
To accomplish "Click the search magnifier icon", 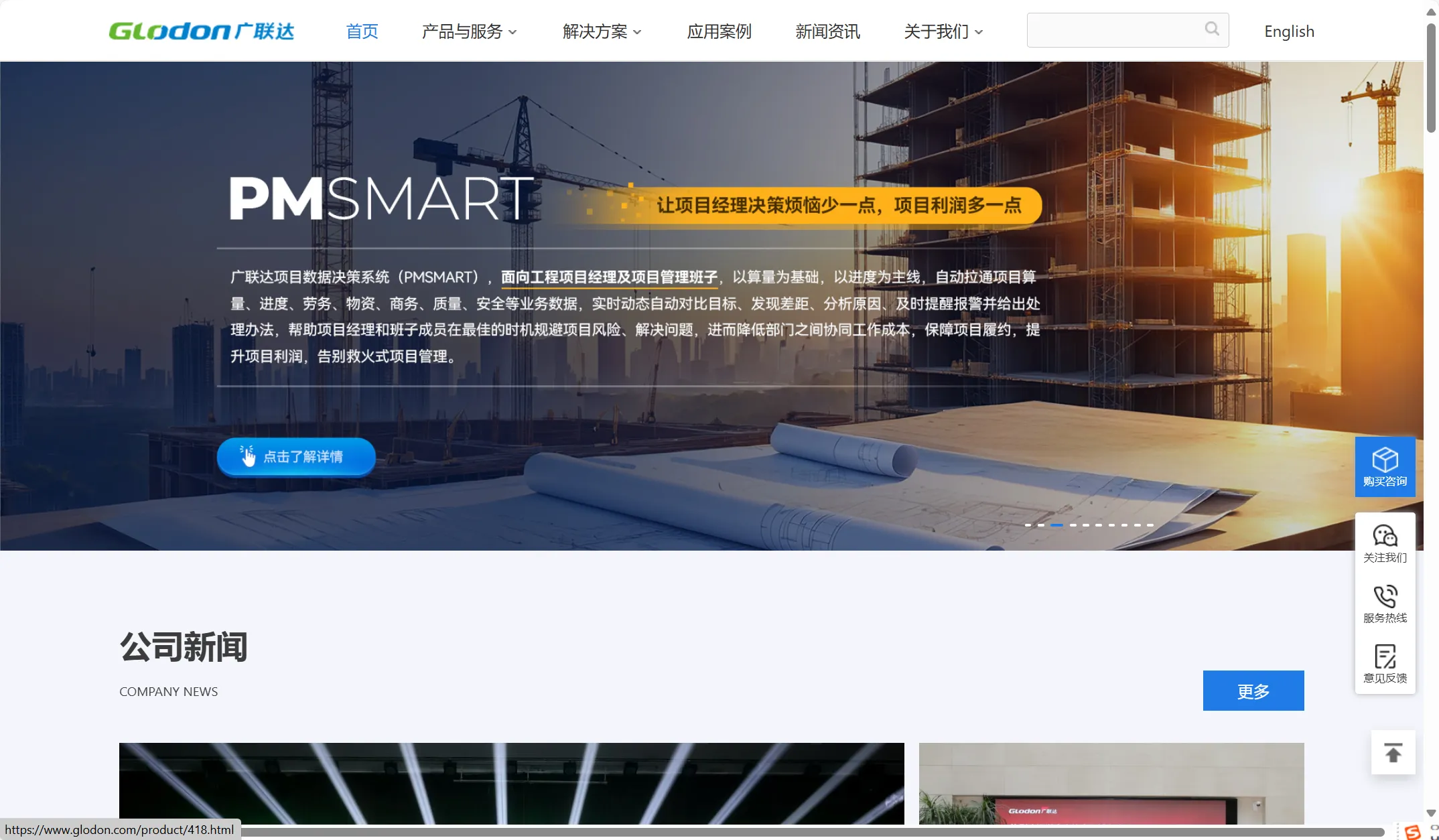I will pos(1212,29).
